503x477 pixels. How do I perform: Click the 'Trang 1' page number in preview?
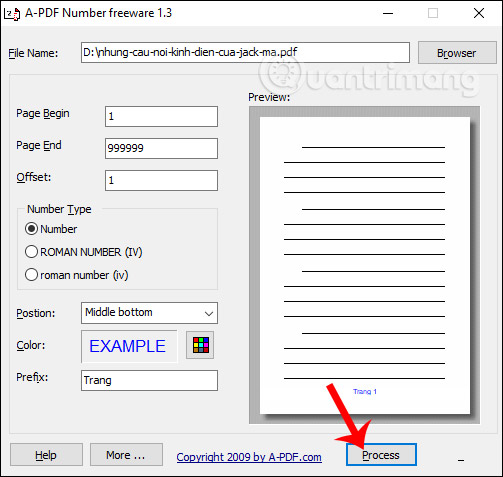365,392
